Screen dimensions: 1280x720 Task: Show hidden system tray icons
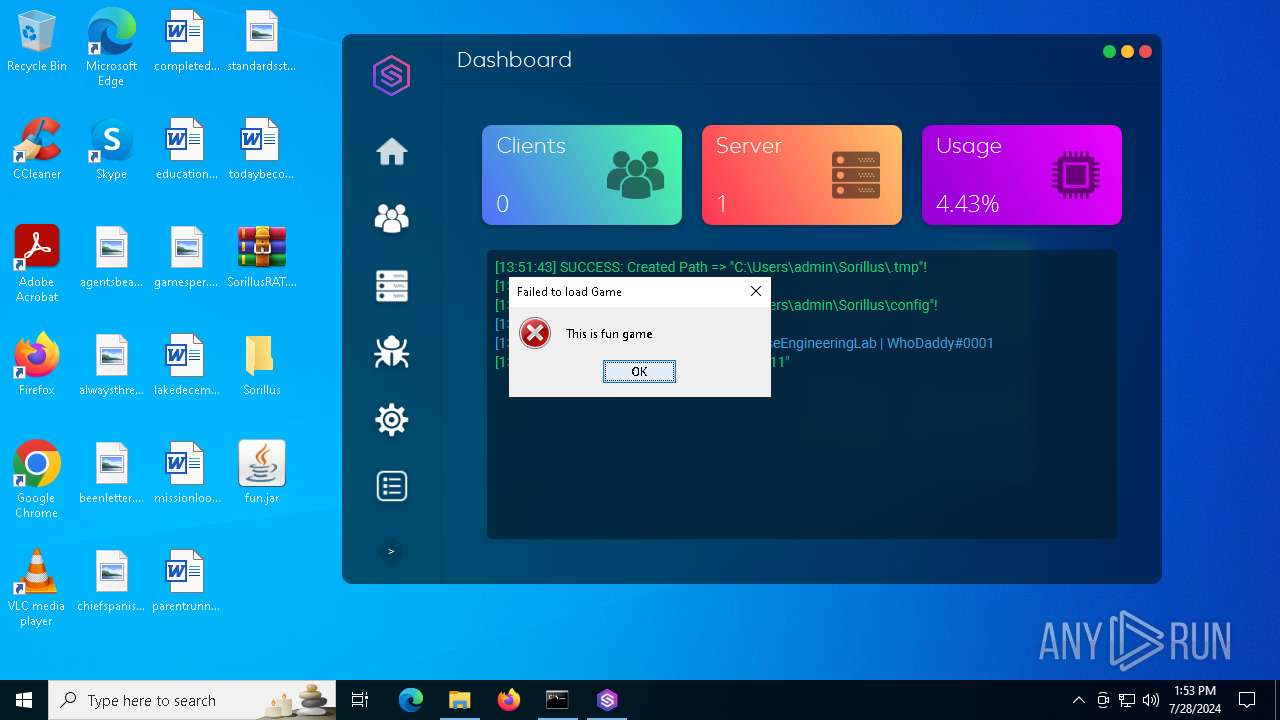[x=1078, y=700]
